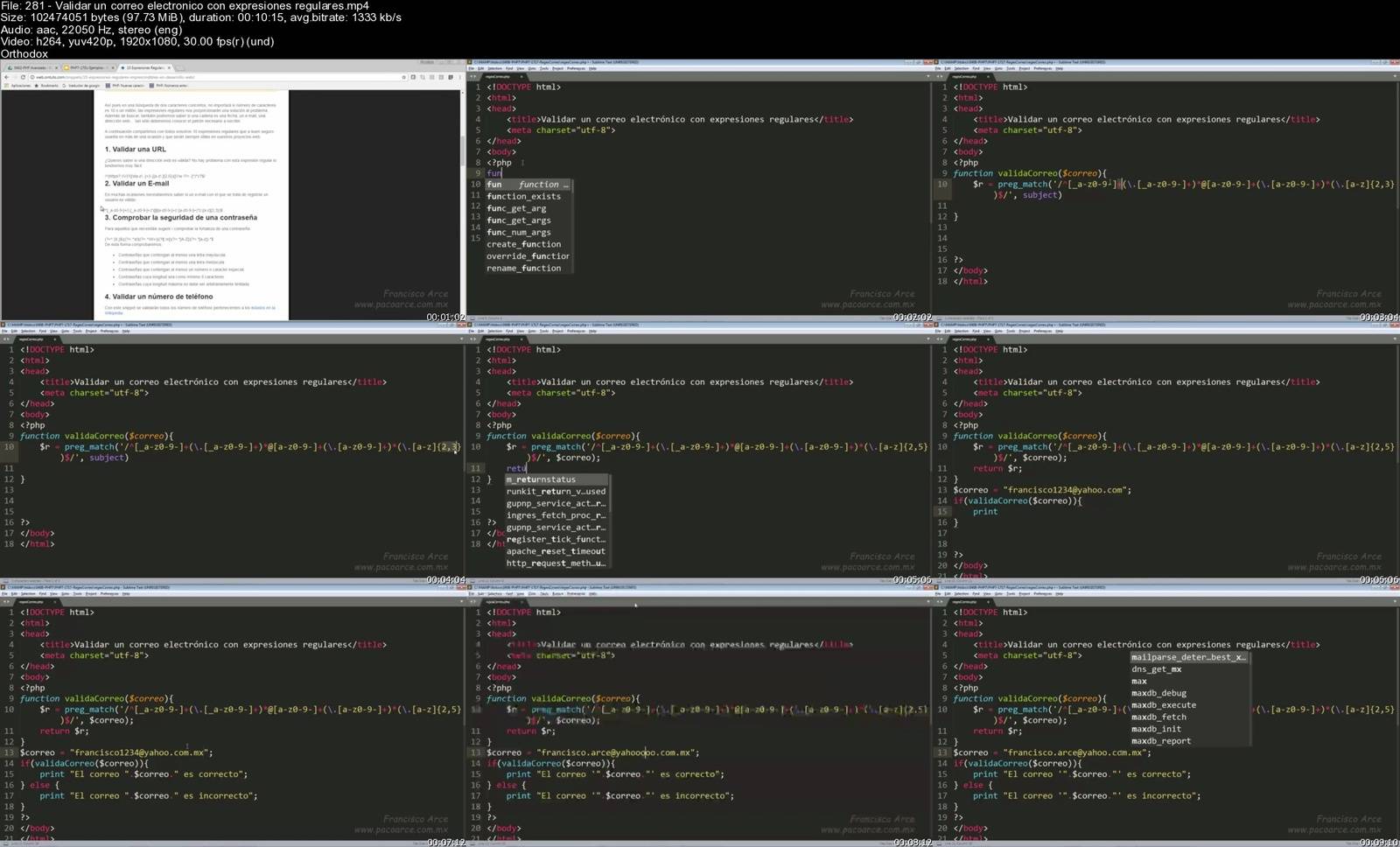Open tab list dropdown arrow in 00:02:02 frame
1400x847 pixels.
(x=927, y=76)
